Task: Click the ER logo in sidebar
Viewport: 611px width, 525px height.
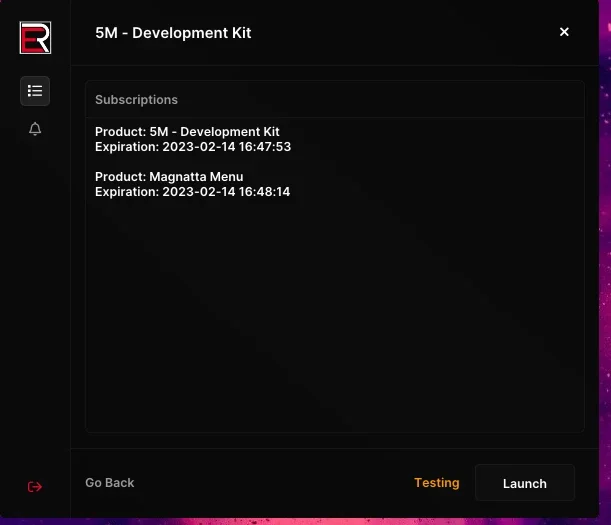Action: [x=35, y=38]
